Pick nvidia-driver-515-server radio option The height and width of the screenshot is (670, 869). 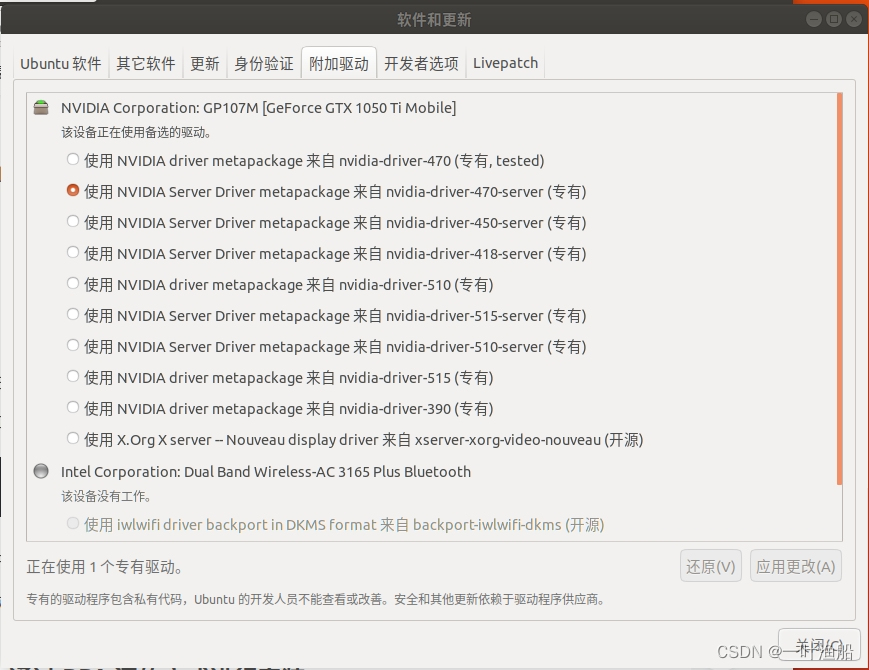(73, 315)
